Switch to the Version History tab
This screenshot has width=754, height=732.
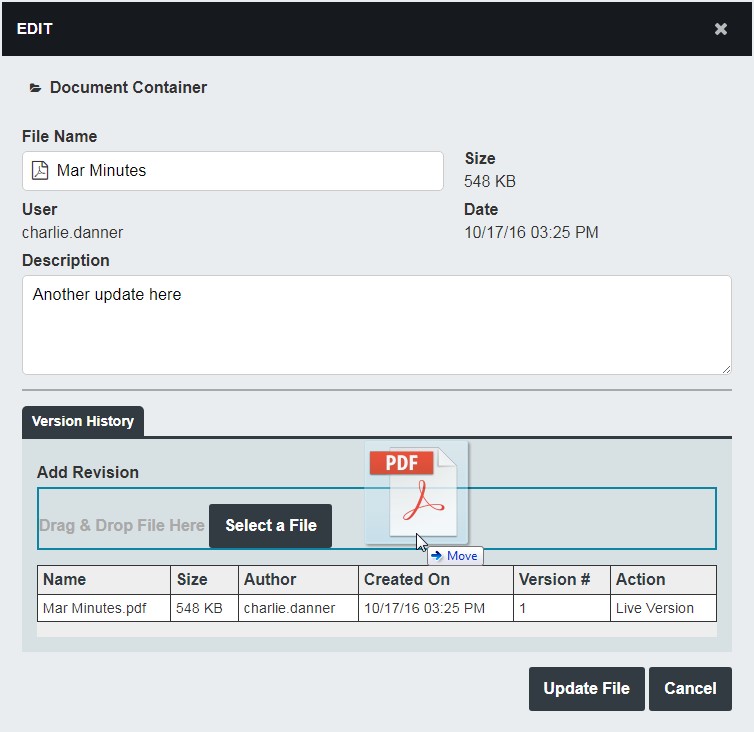click(83, 421)
